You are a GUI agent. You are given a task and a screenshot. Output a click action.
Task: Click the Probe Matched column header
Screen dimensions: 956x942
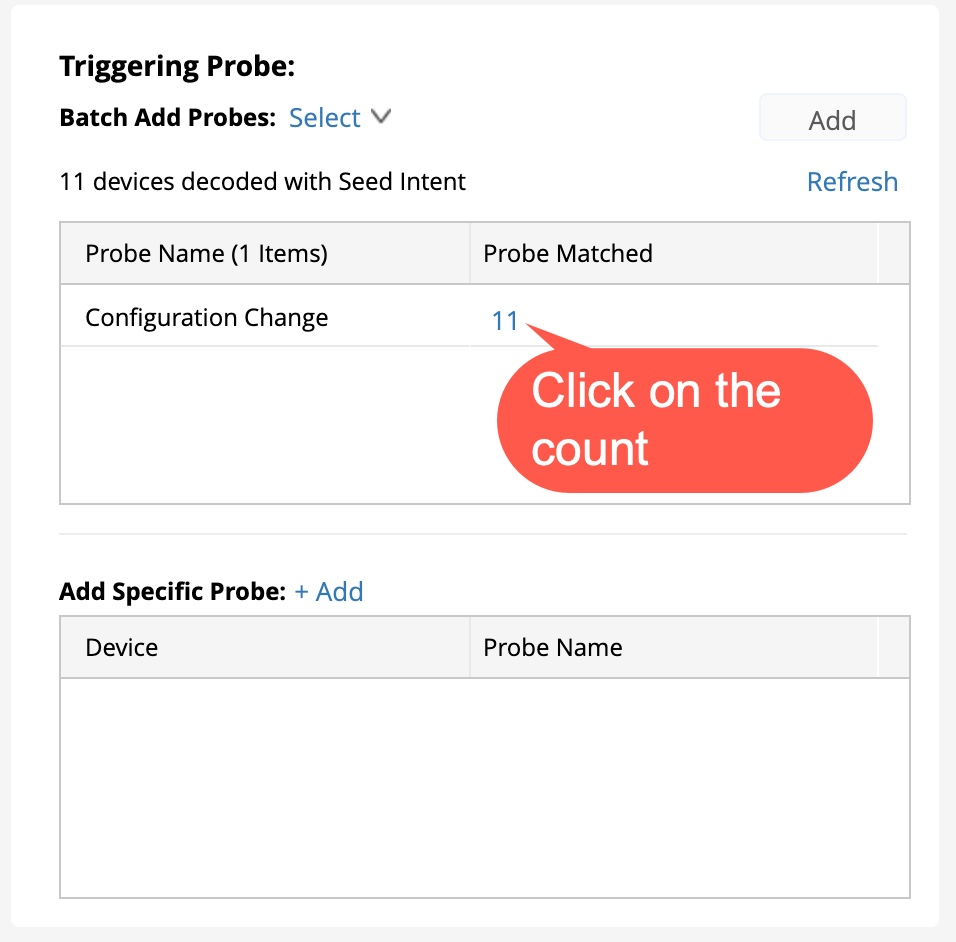[x=568, y=254]
